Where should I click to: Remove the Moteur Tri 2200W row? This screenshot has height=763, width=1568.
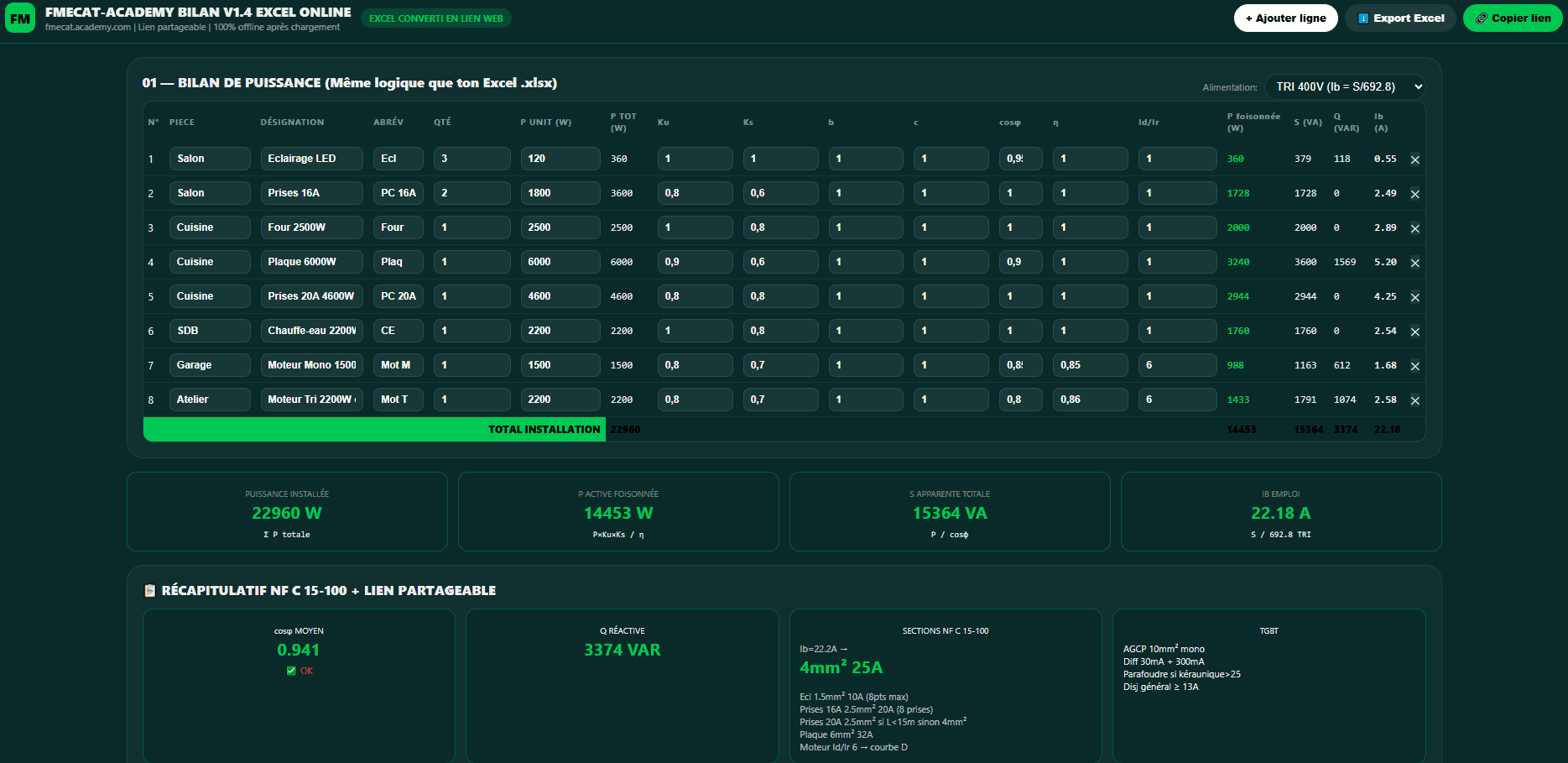[x=1414, y=400]
